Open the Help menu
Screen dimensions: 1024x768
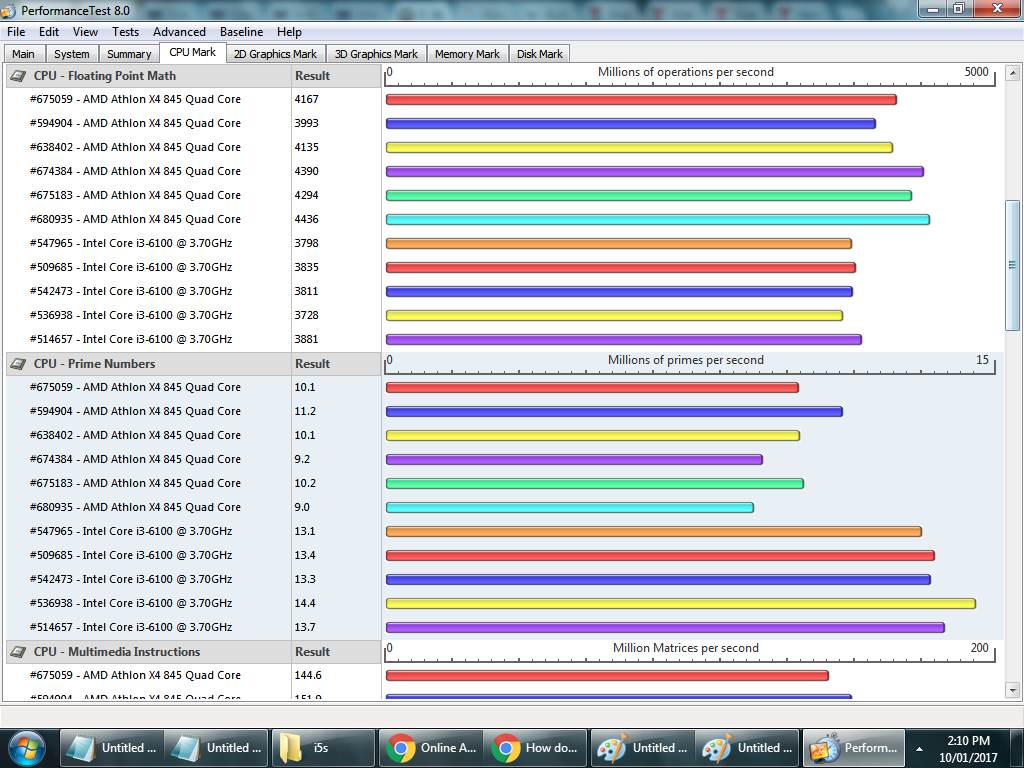point(289,32)
